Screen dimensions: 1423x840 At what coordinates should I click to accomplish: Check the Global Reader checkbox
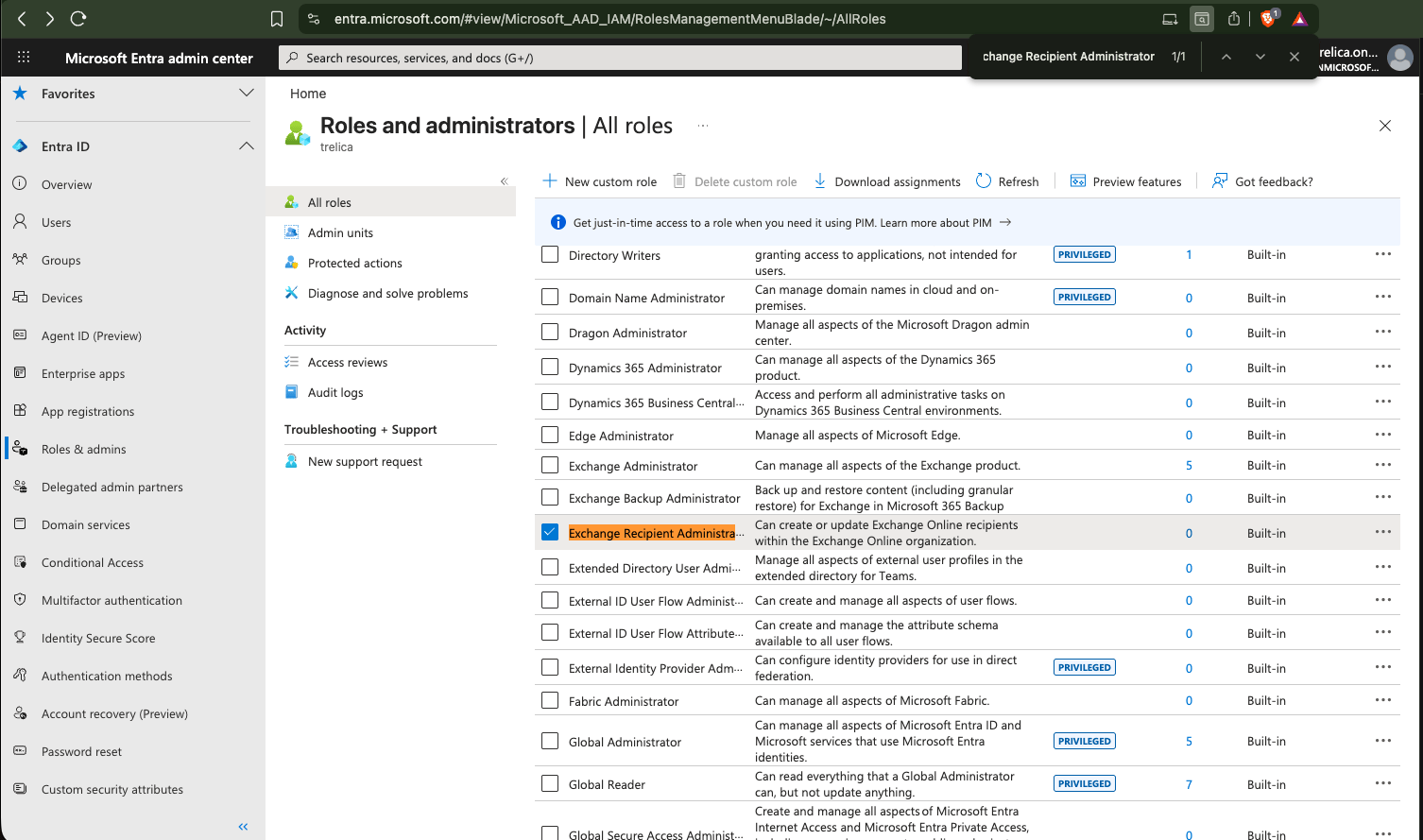click(550, 783)
